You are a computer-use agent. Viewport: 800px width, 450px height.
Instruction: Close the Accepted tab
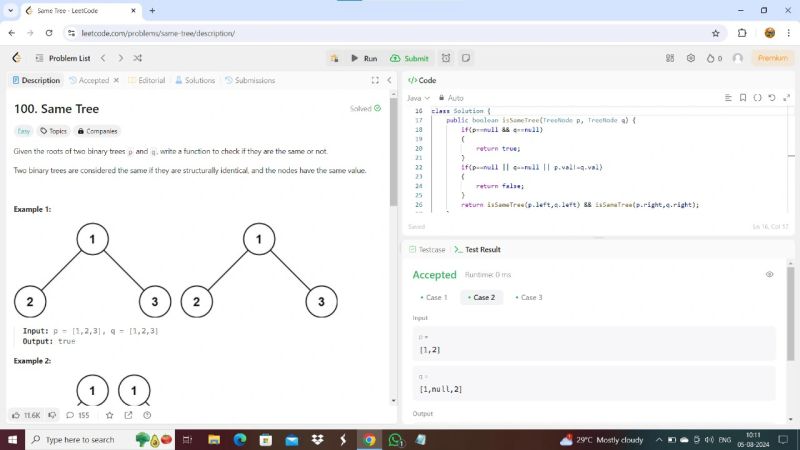point(116,81)
